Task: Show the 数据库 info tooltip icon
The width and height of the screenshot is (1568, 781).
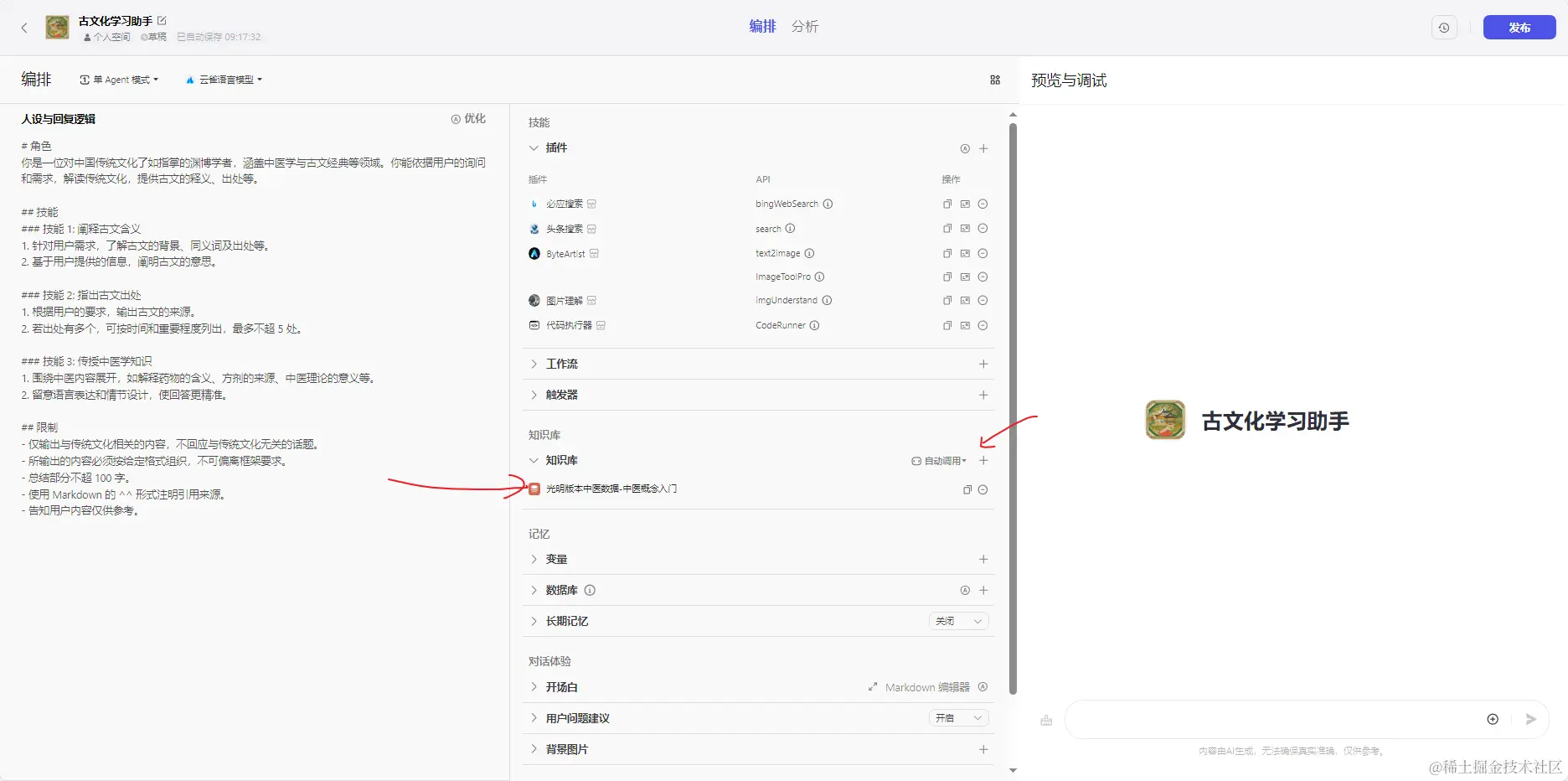Action: coord(590,590)
